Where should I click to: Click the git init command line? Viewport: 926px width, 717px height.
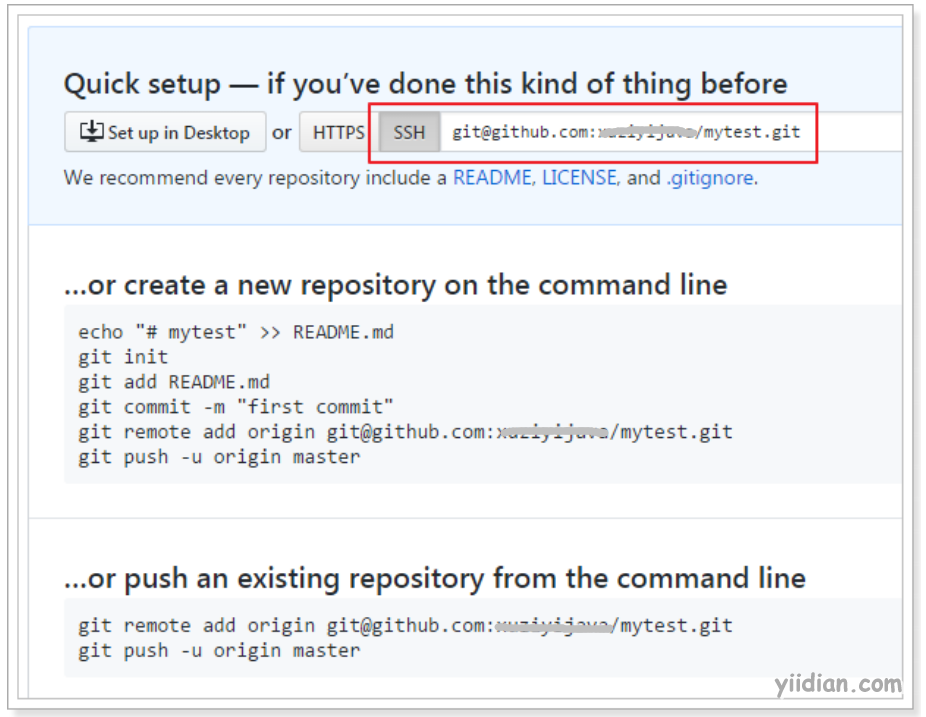click(123, 357)
